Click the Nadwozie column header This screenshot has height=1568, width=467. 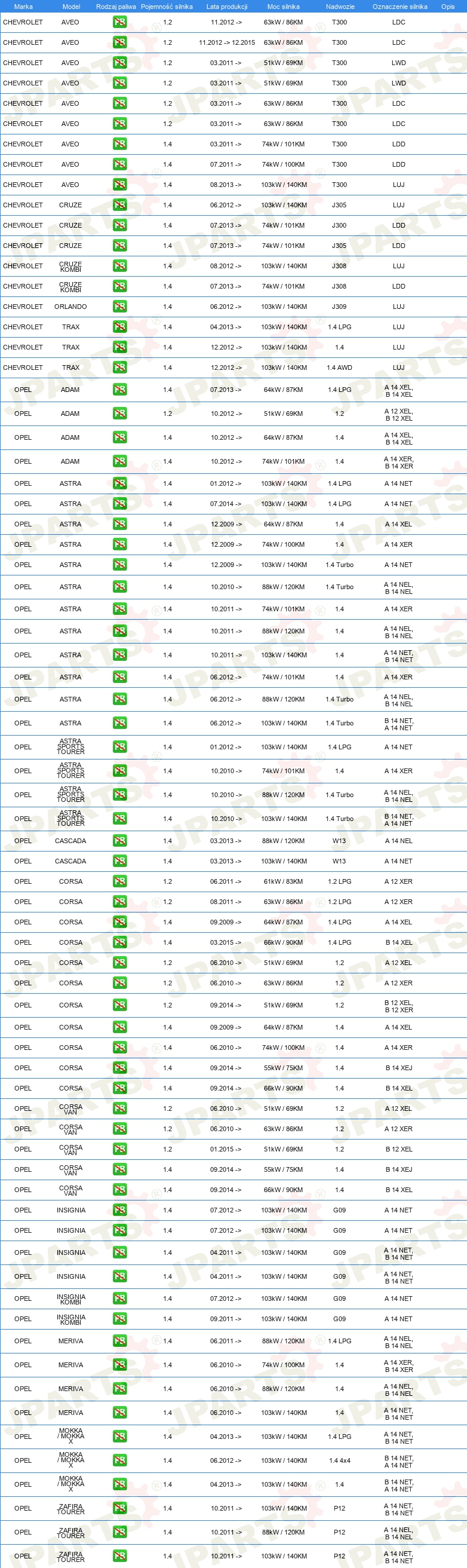point(340,7)
